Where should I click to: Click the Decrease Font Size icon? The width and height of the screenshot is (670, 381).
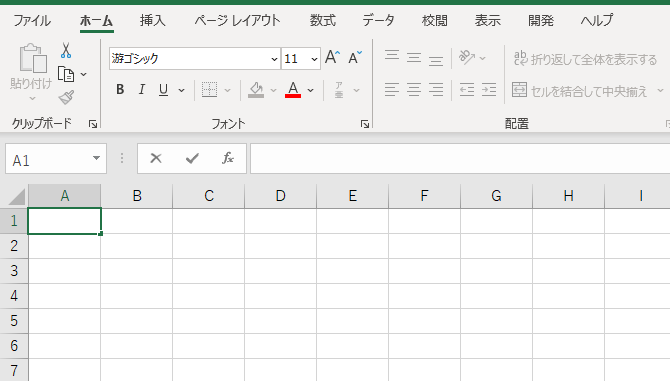pos(355,57)
